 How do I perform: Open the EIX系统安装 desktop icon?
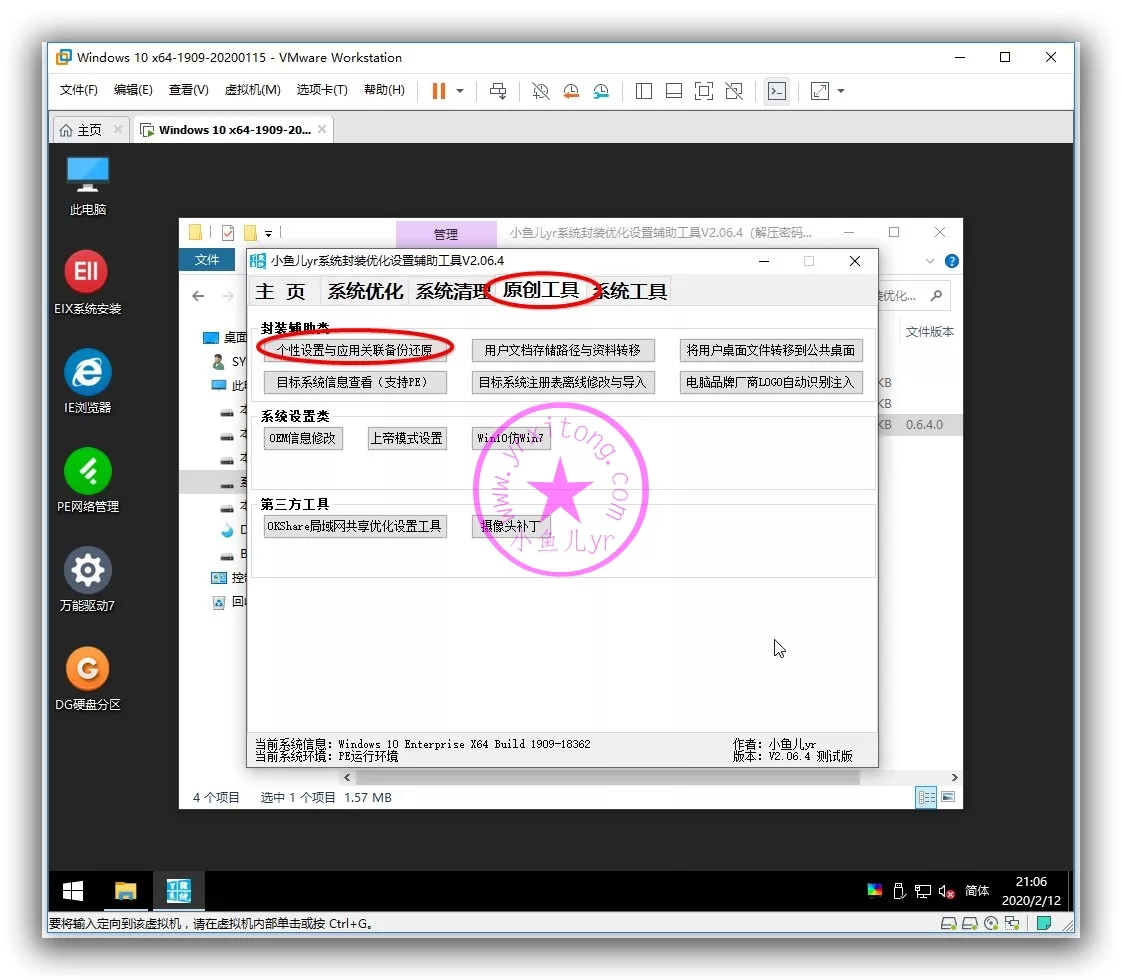pyautogui.click(x=87, y=272)
